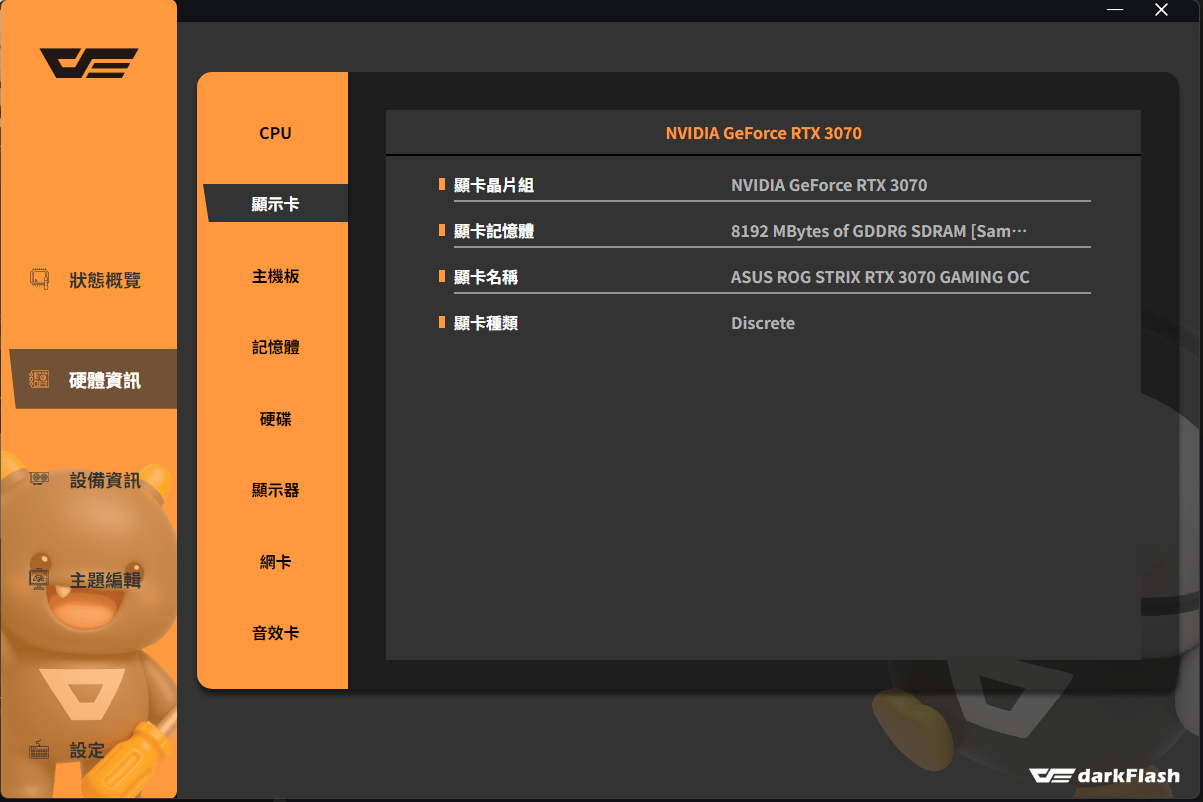1203x802 pixels.
Task: Click the 設備資訊 device icon
Action: click(x=39, y=480)
